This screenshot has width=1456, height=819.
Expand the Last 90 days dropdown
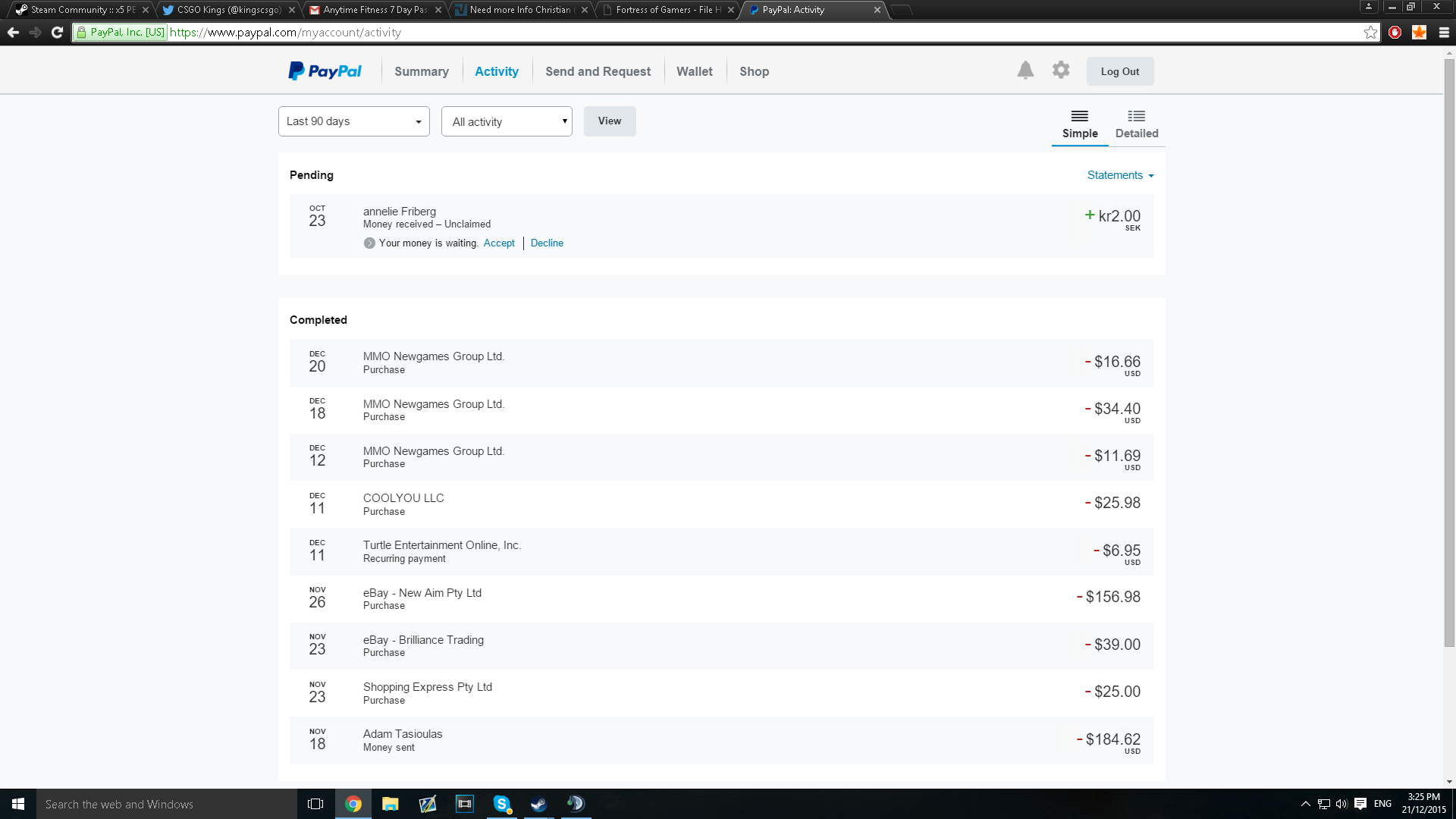tap(353, 121)
